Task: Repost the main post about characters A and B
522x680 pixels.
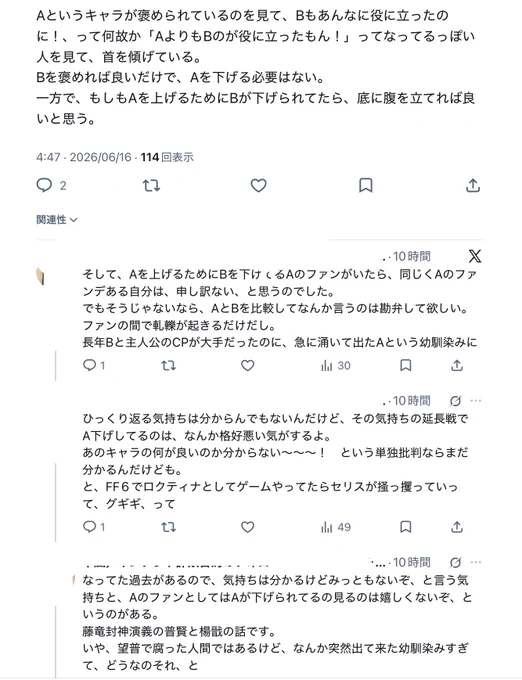Action: pyautogui.click(x=151, y=186)
